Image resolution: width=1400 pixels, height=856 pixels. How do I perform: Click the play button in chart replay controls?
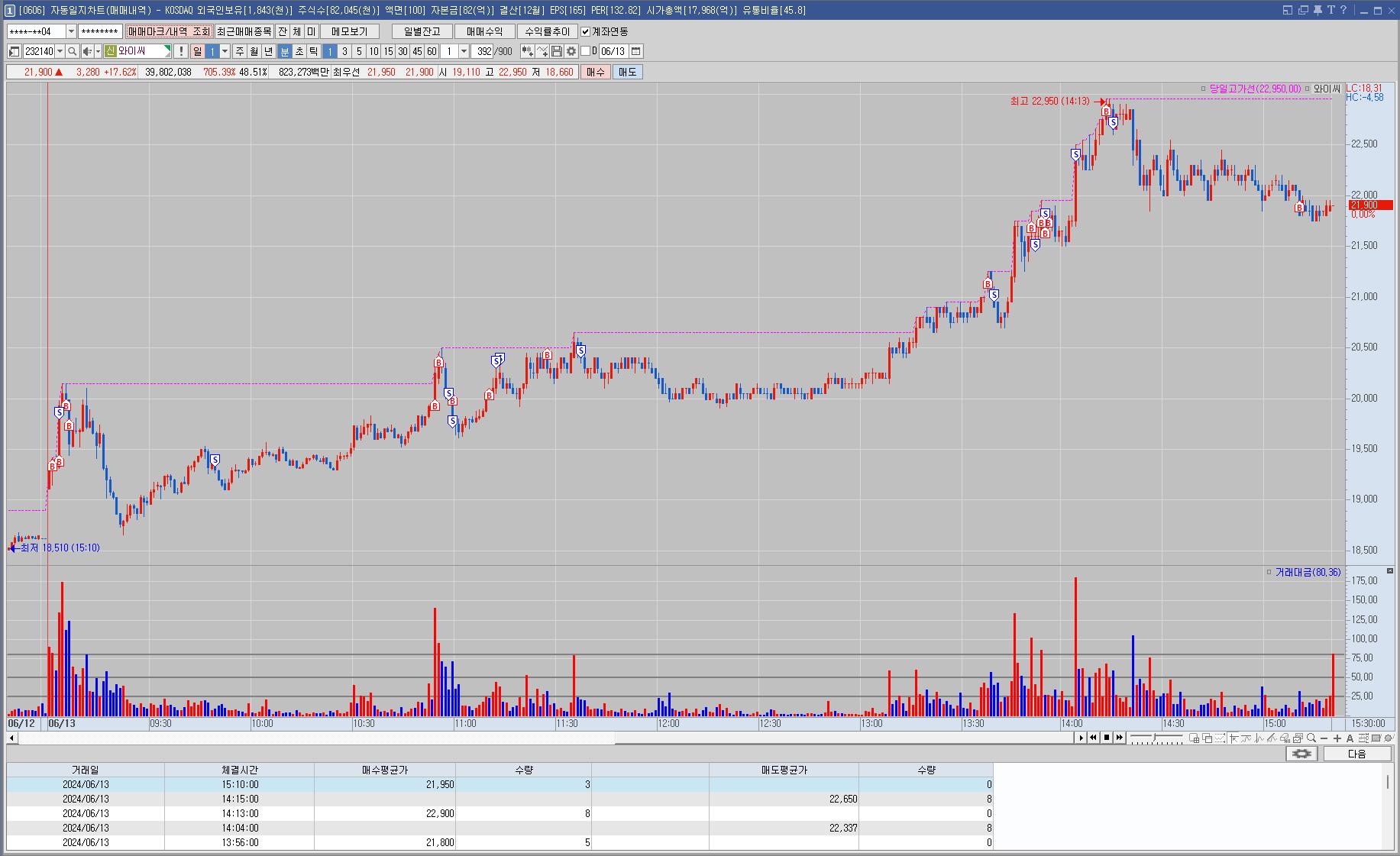click(x=1082, y=738)
